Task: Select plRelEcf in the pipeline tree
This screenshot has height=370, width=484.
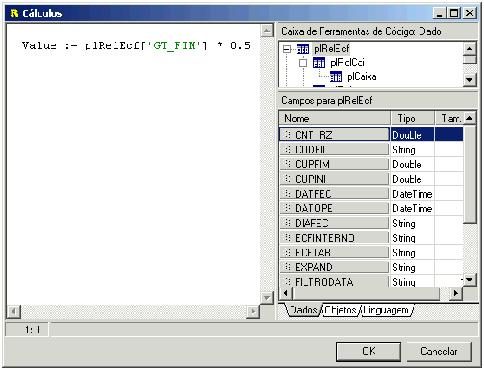Action: click(x=331, y=49)
